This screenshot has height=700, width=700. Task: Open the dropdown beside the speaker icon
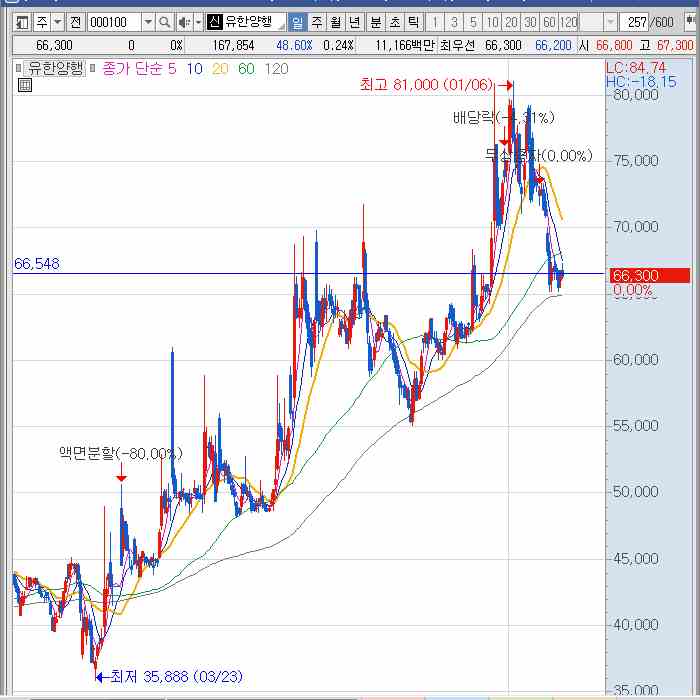tap(199, 22)
